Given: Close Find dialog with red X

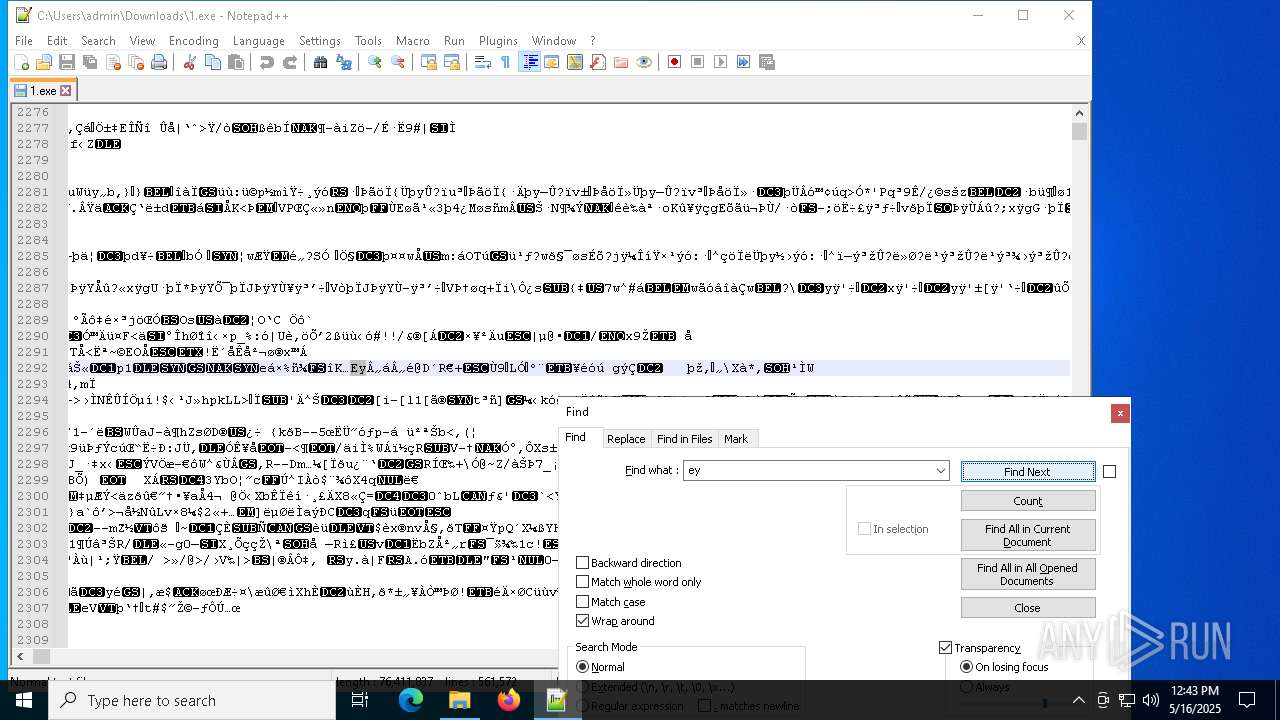Looking at the screenshot, I should pos(1120,412).
